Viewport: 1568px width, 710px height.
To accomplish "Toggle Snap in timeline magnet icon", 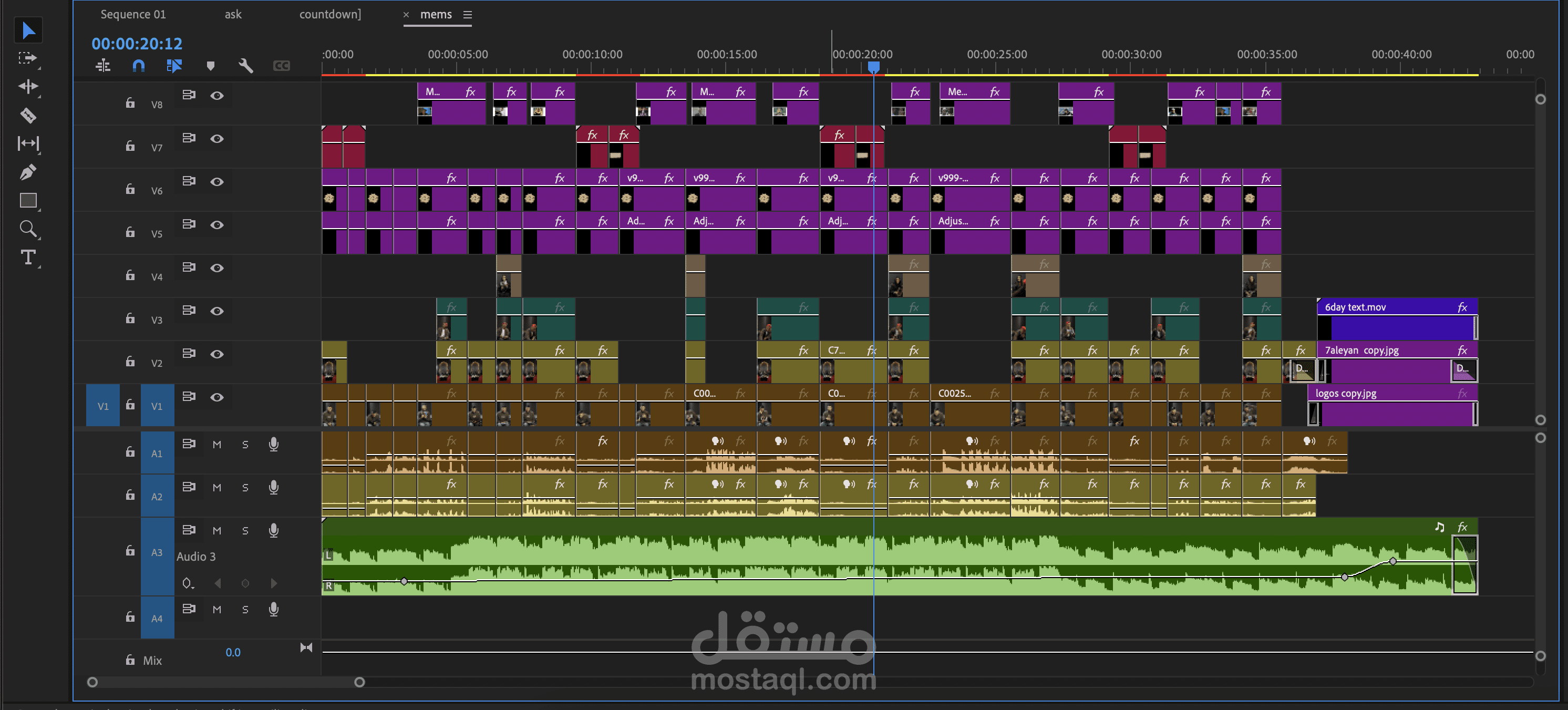I will point(139,65).
